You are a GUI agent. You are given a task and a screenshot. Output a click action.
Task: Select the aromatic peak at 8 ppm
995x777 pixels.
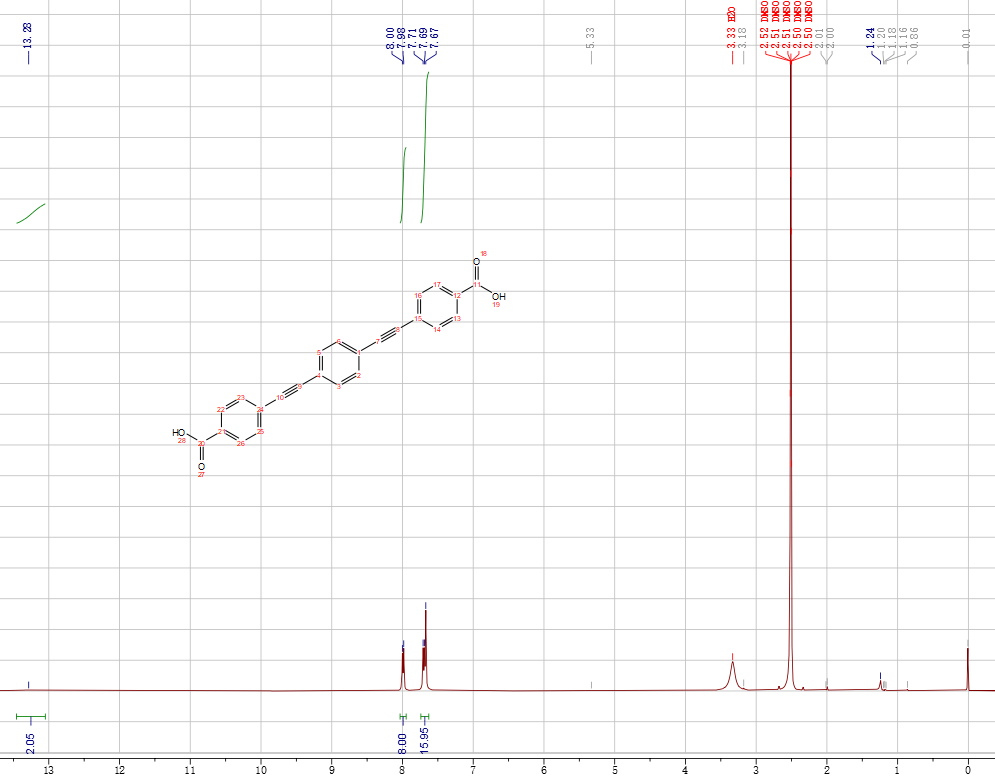coord(403,665)
